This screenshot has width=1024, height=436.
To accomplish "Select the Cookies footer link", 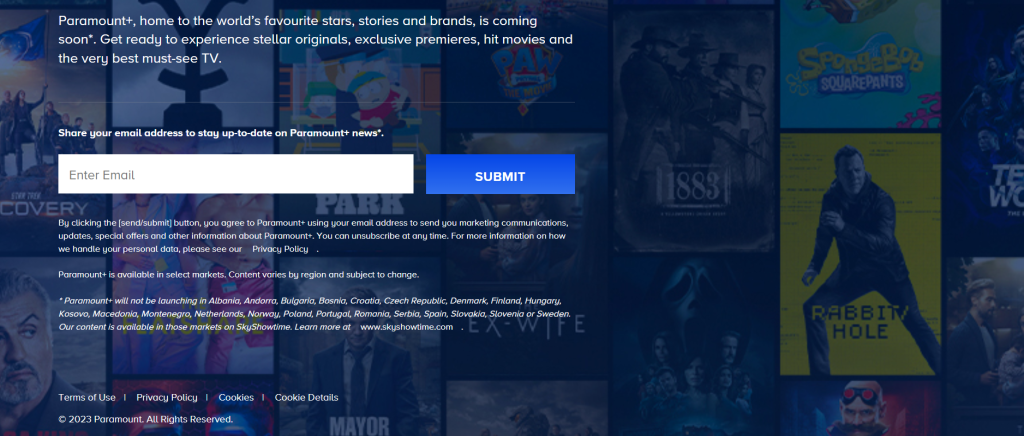I will pyautogui.click(x=236, y=397).
